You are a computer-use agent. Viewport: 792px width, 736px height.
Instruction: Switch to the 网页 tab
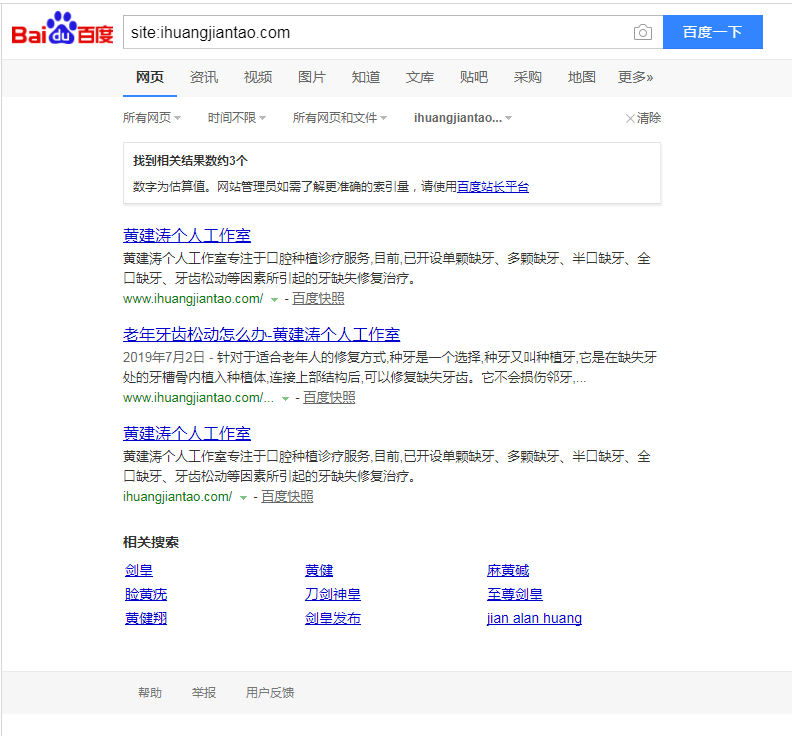pos(150,77)
